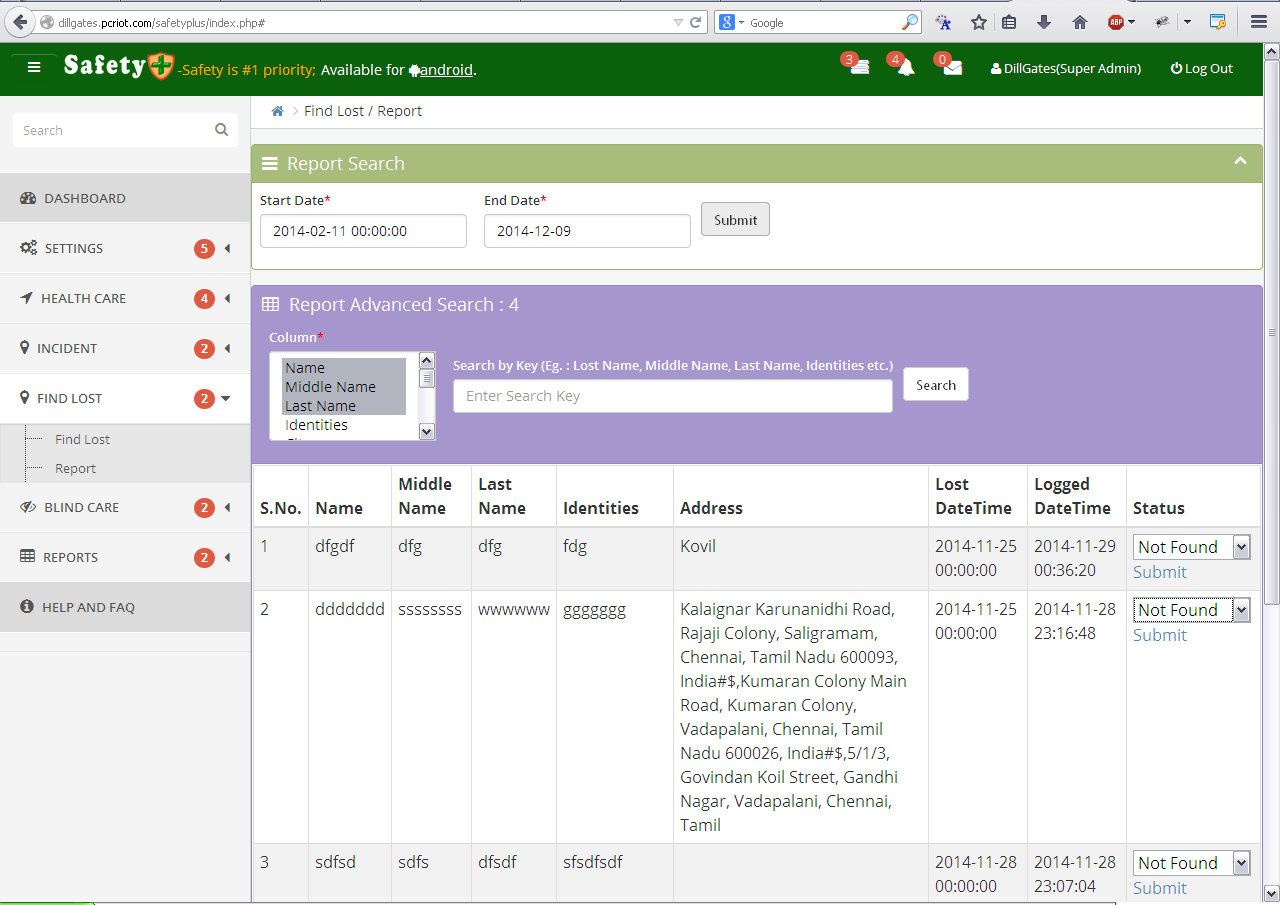The height and width of the screenshot is (905, 1280).
Task: Click the Submit link for row sdfsd
Action: pos(1159,888)
